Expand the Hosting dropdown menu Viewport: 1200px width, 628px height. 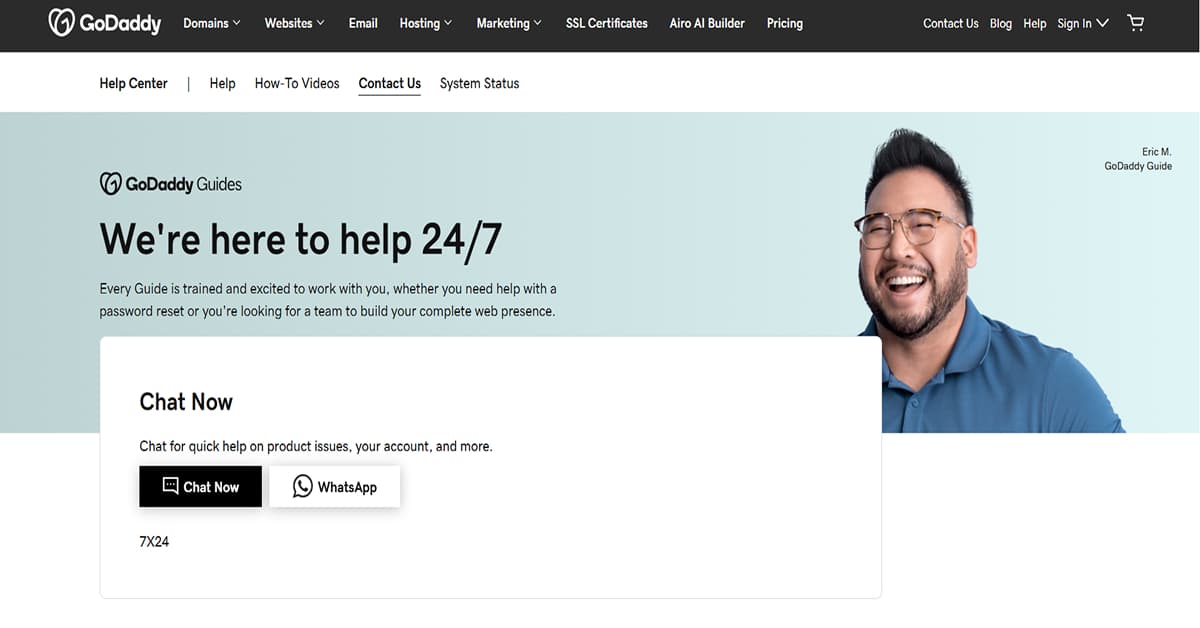(425, 23)
